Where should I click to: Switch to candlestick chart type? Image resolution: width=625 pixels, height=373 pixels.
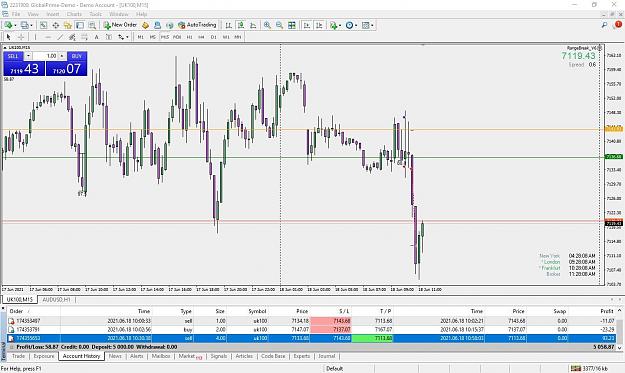(241, 25)
